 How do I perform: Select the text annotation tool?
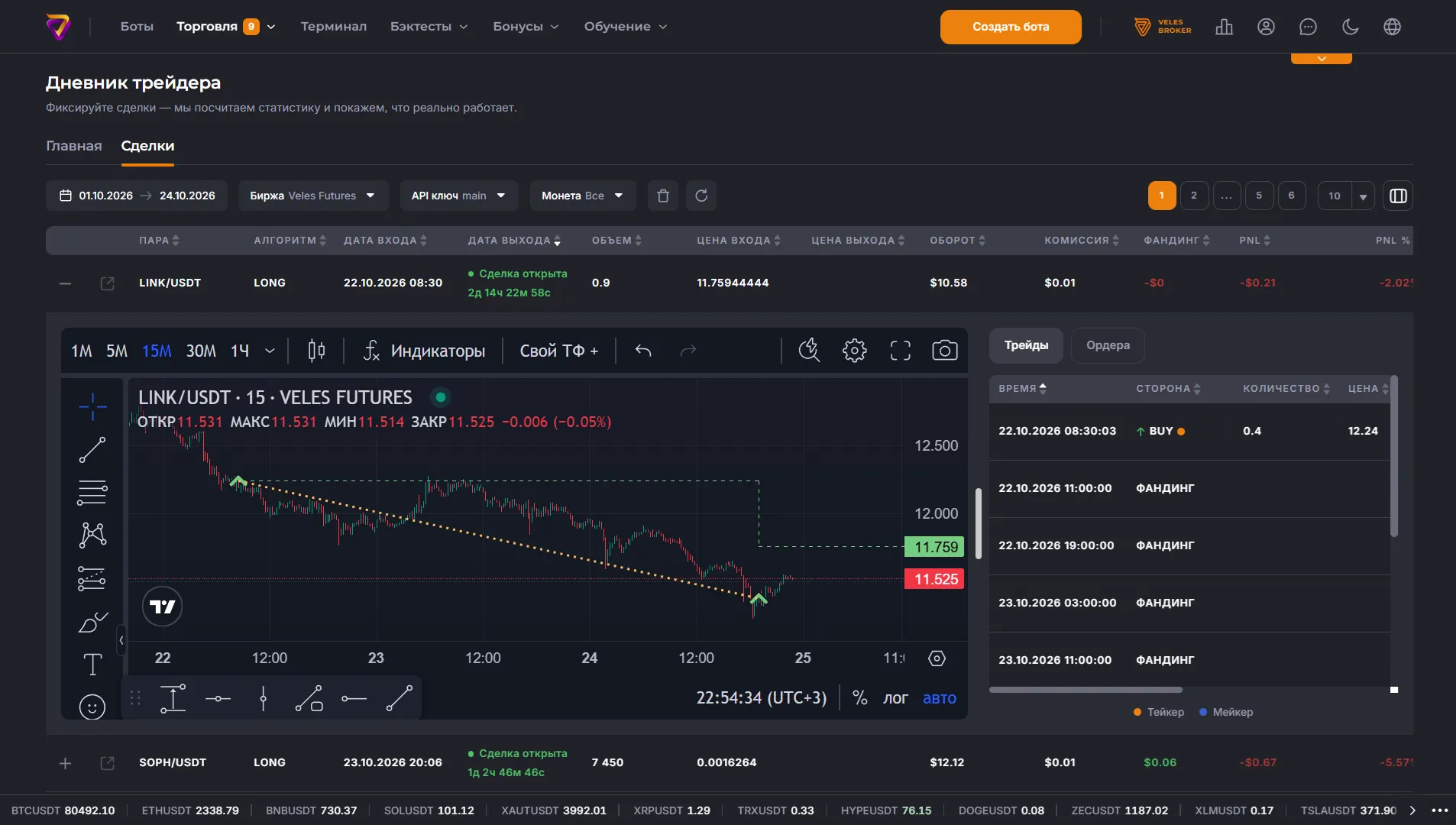[x=92, y=665]
